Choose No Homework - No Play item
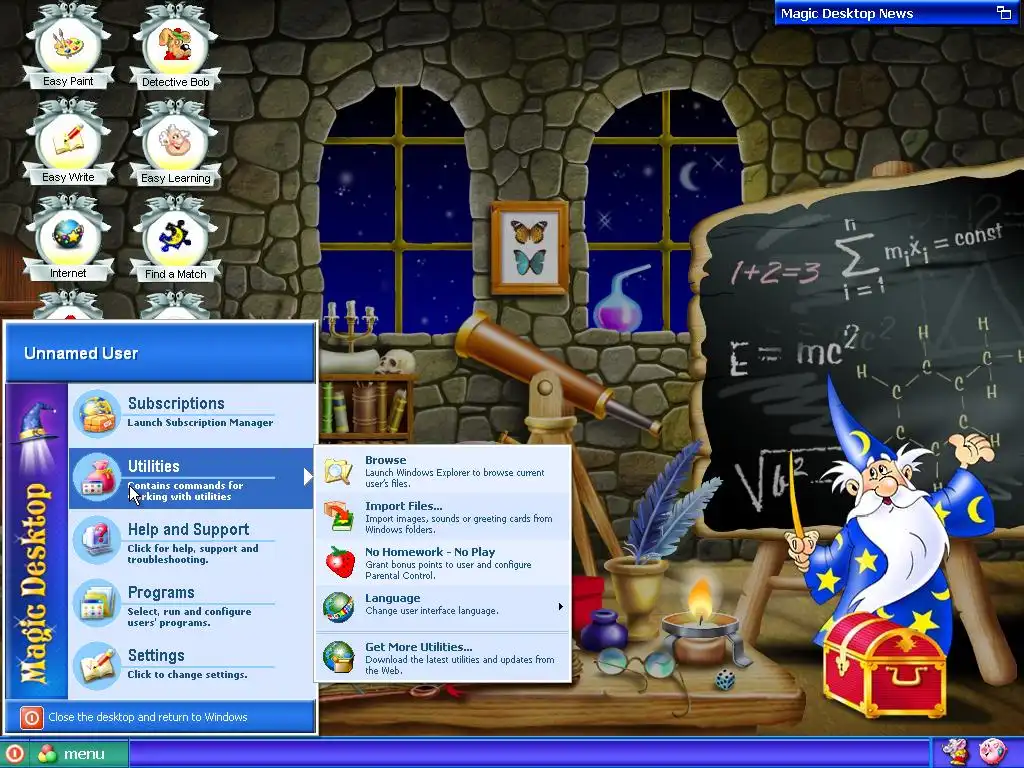 click(x=443, y=563)
